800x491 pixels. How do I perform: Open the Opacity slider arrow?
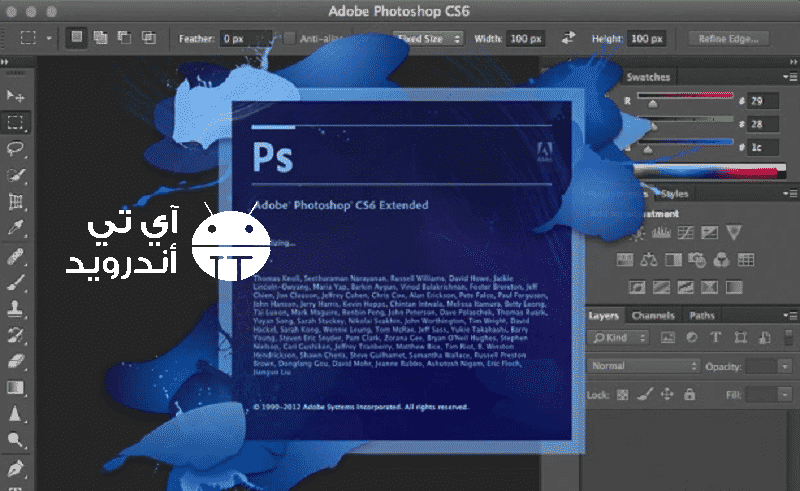coord(785,366)
